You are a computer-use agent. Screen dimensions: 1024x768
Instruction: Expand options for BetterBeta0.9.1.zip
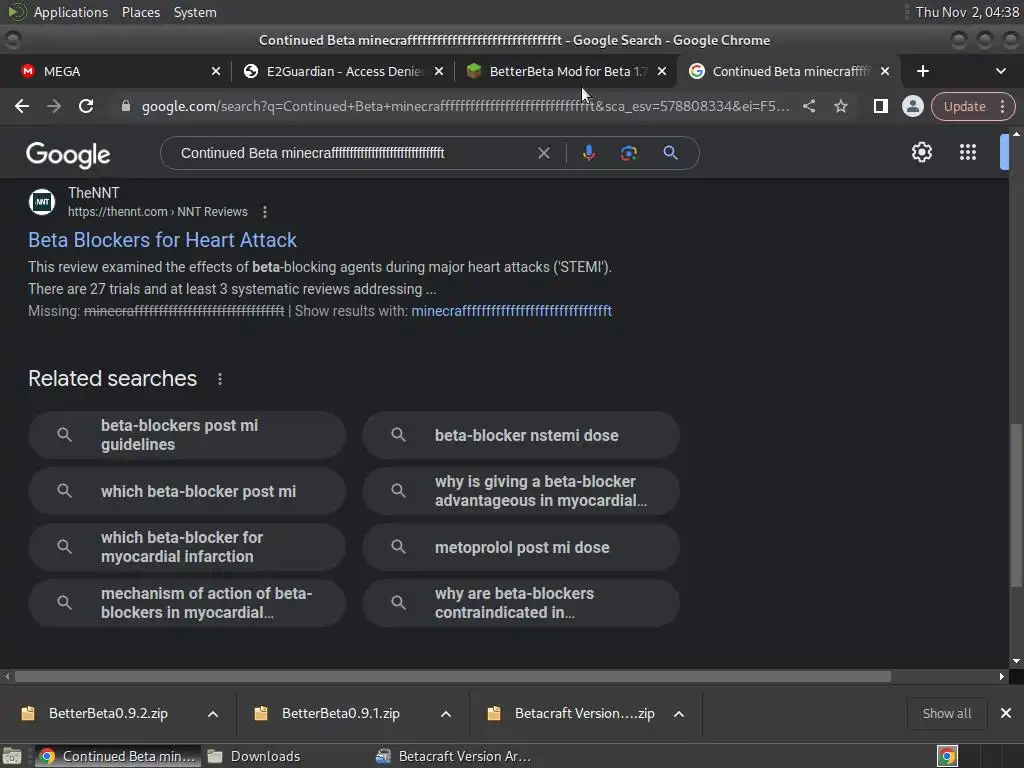pos(446,714)
